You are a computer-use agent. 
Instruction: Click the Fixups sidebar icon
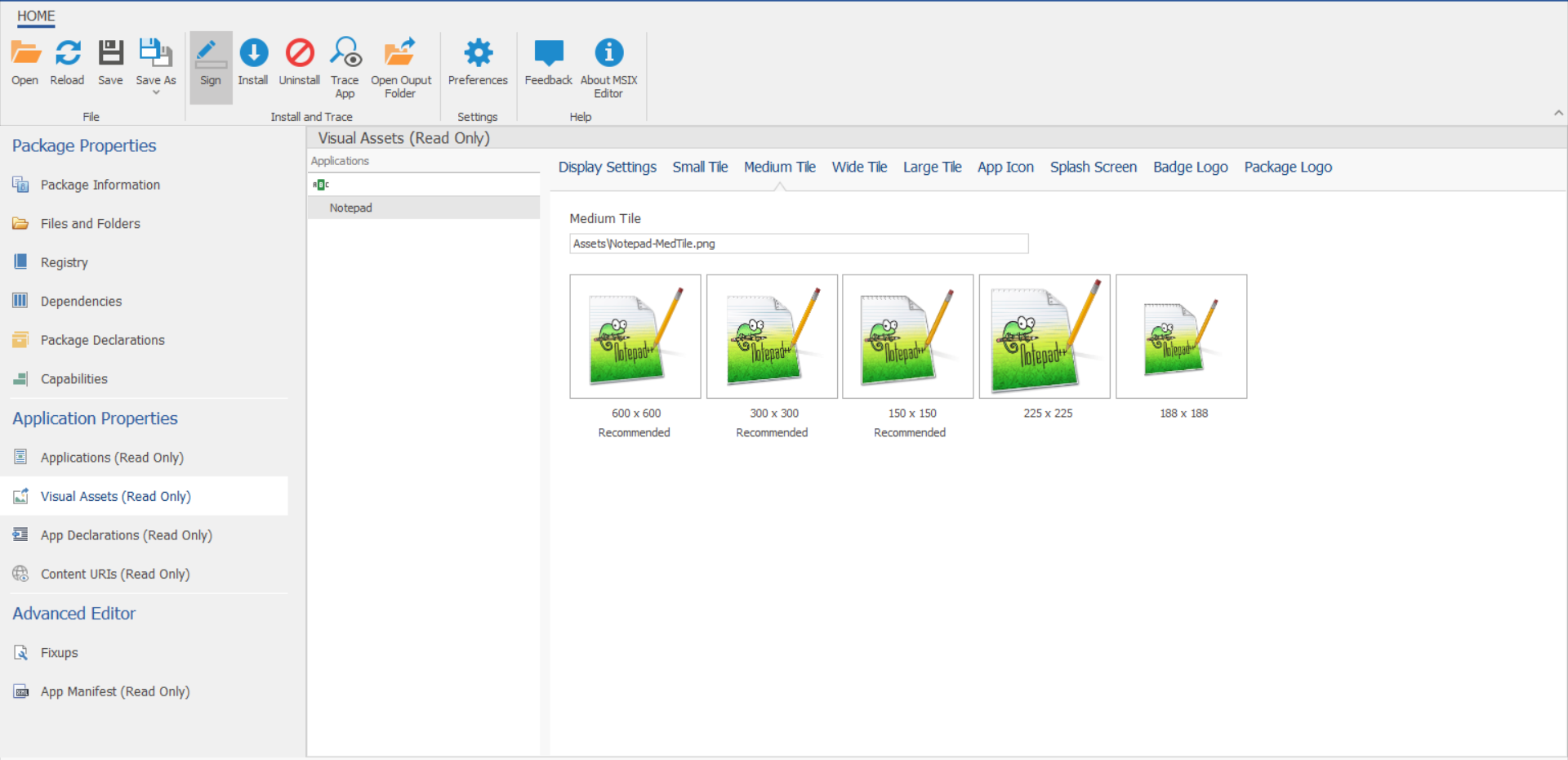(20, 652)
